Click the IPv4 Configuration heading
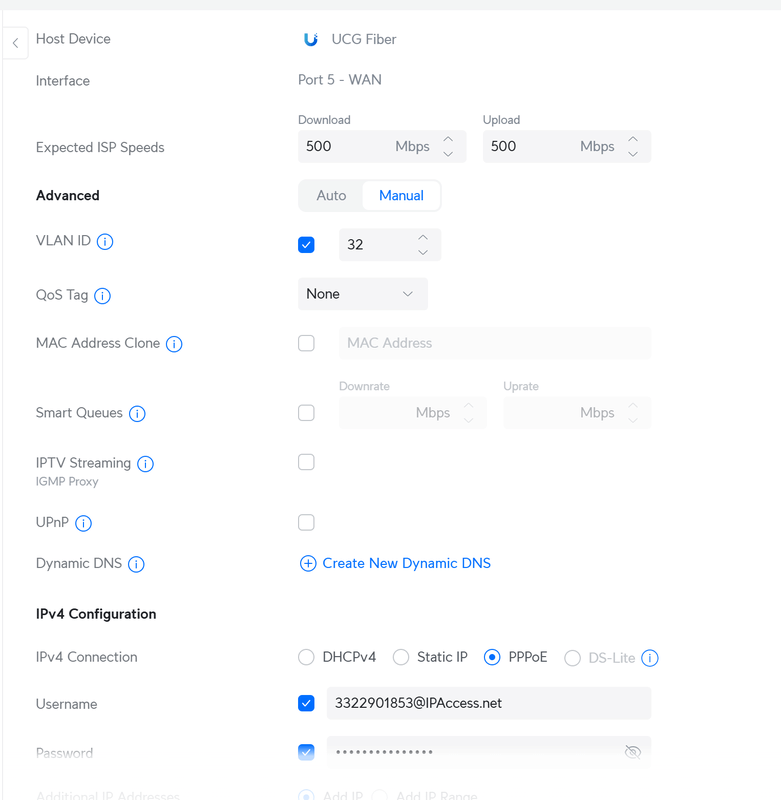781x800 pixels. 96,614
